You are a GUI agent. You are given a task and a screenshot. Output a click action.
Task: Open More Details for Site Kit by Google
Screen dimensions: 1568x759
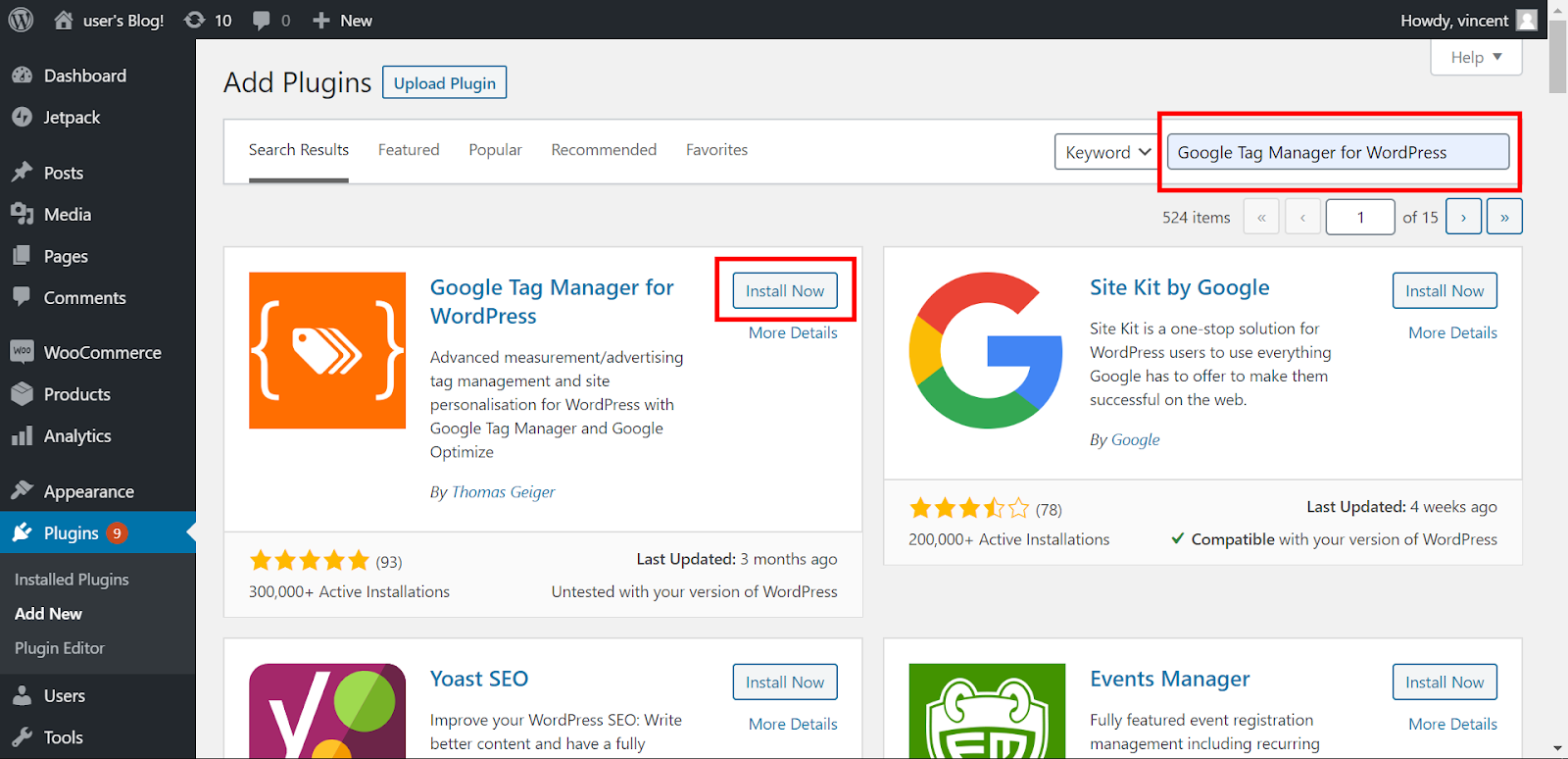1452,332
